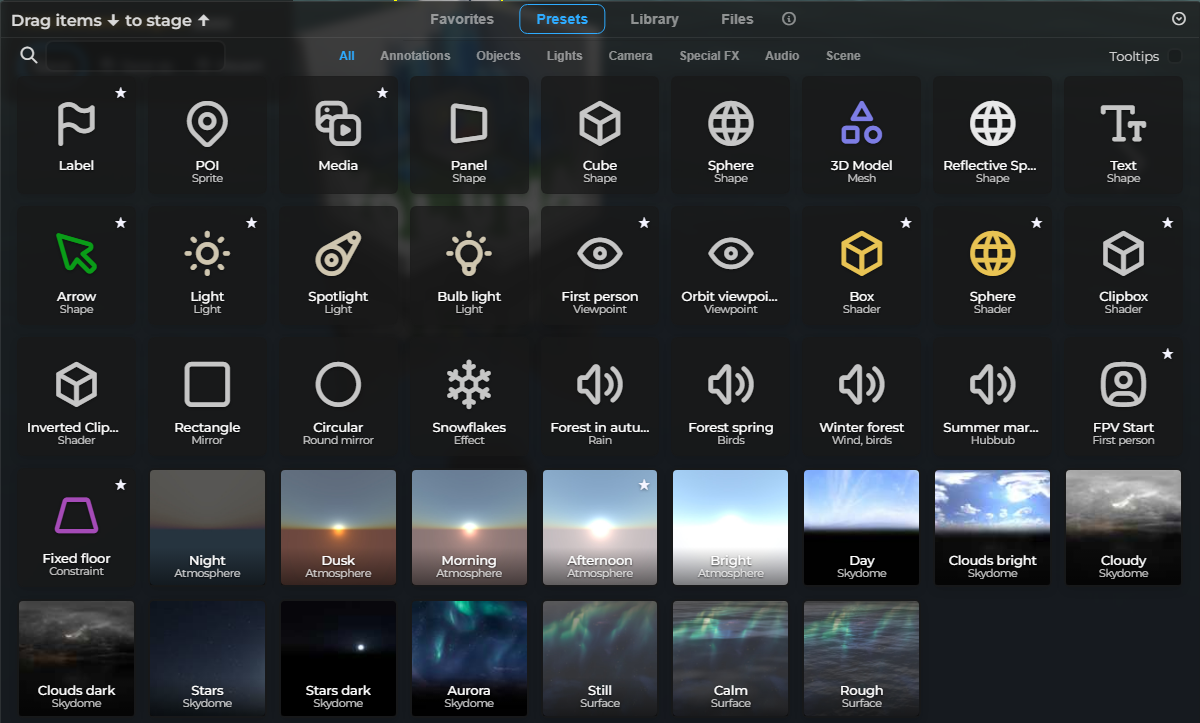The width and height of the screenshot is (1200, 723).
Task: Pick the Clouds bright skydome thumbnail
Action: [x=993, y=528]
